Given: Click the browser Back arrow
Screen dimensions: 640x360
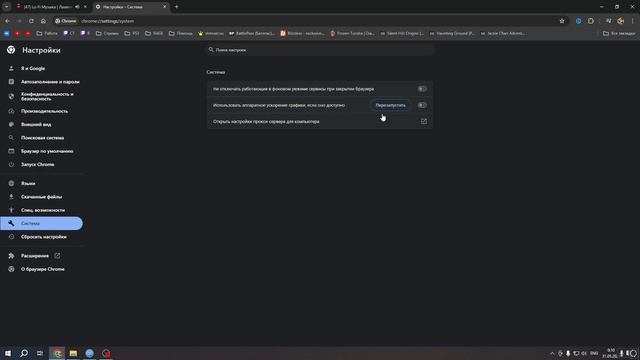Looking at the screenshot, I should 8,21.
